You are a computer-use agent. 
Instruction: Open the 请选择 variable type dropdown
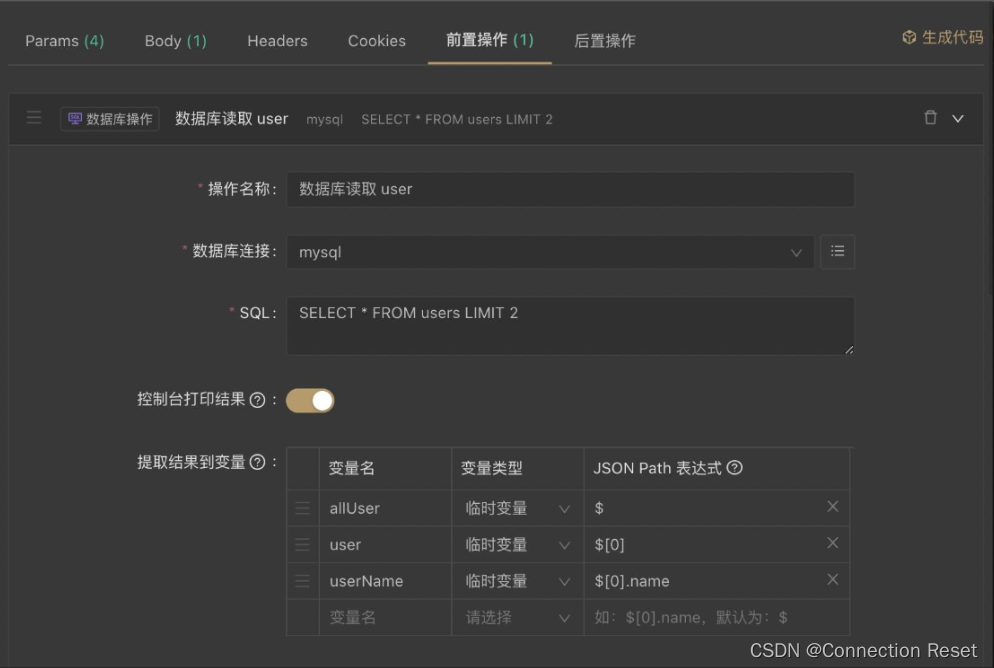point(517,617)
